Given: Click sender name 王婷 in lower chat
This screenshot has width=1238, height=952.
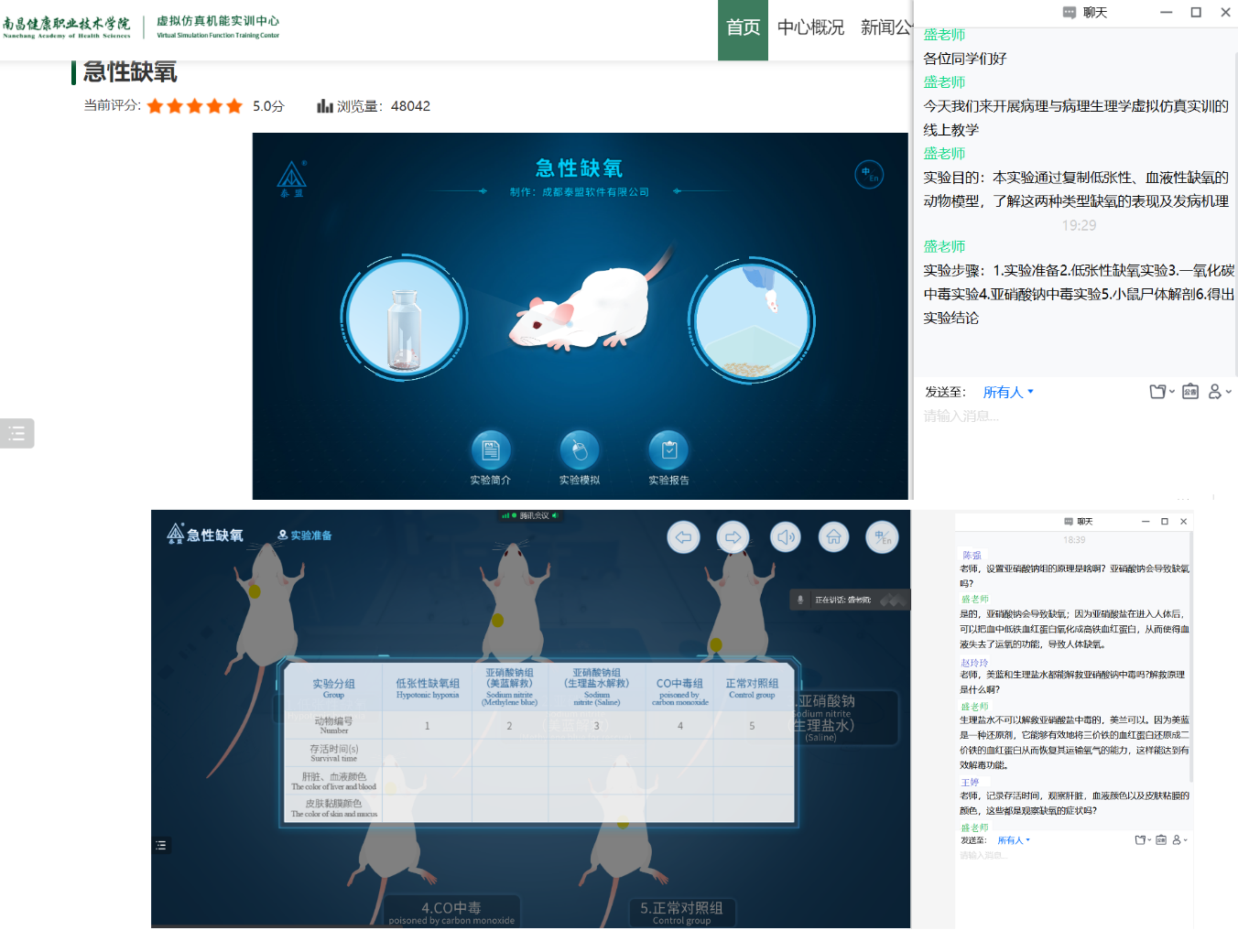Looking at the screenshot, I should pyautogui.click(x=970, y=783).
